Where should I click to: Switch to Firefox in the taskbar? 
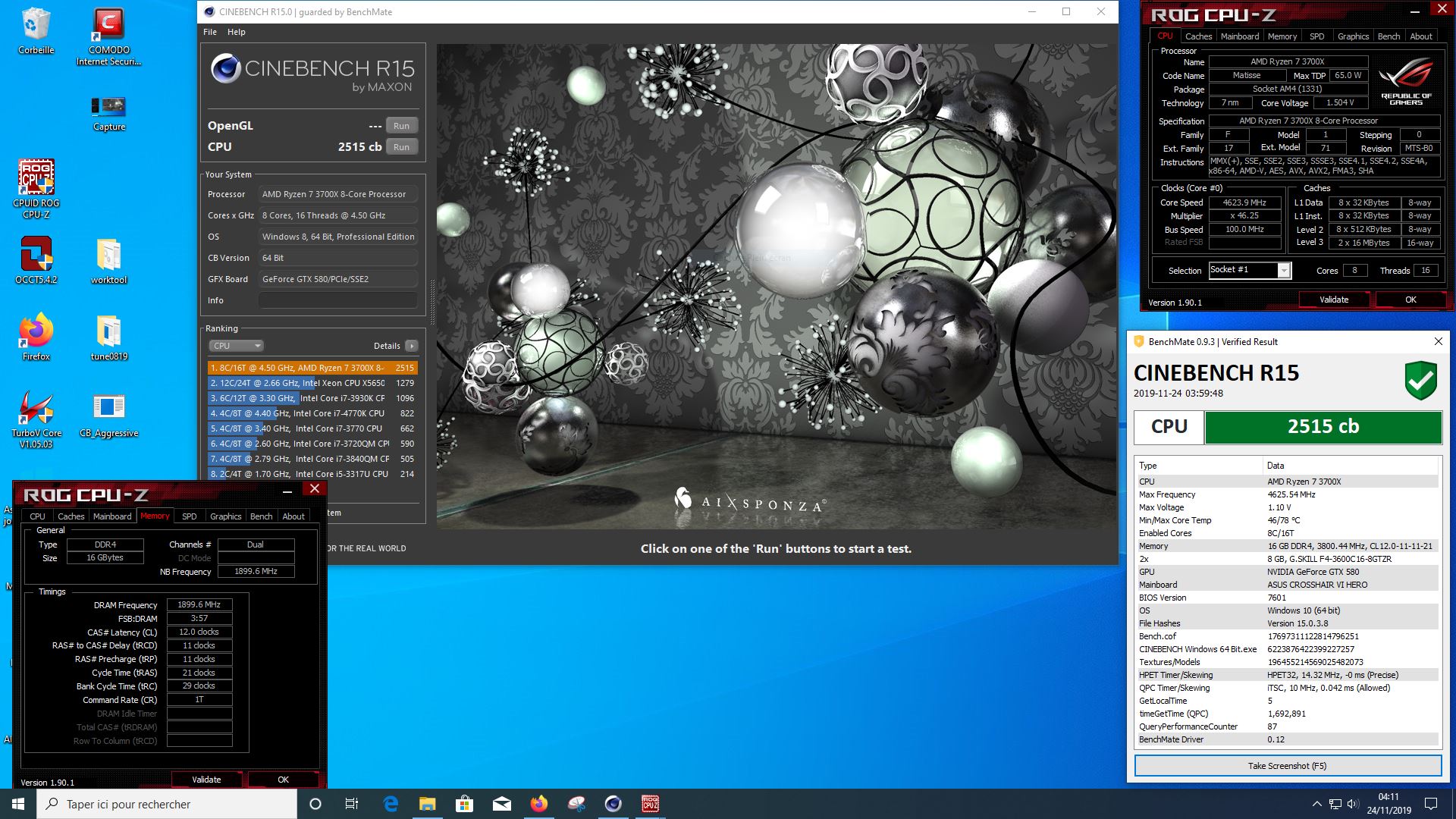point(538,804)
